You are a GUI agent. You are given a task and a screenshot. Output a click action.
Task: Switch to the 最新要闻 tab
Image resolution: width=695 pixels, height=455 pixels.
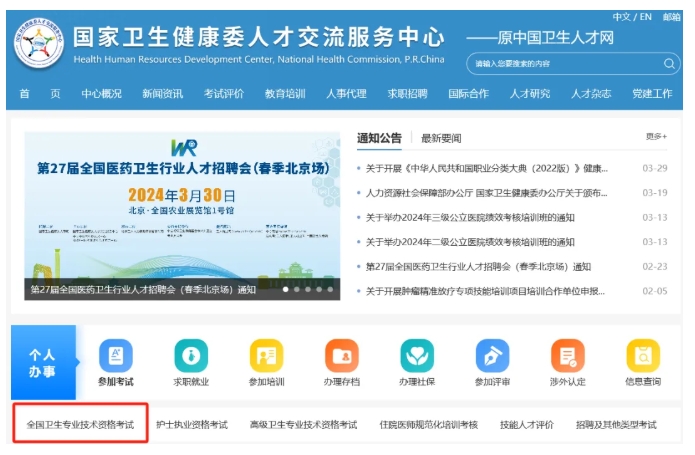click(441, 138)
